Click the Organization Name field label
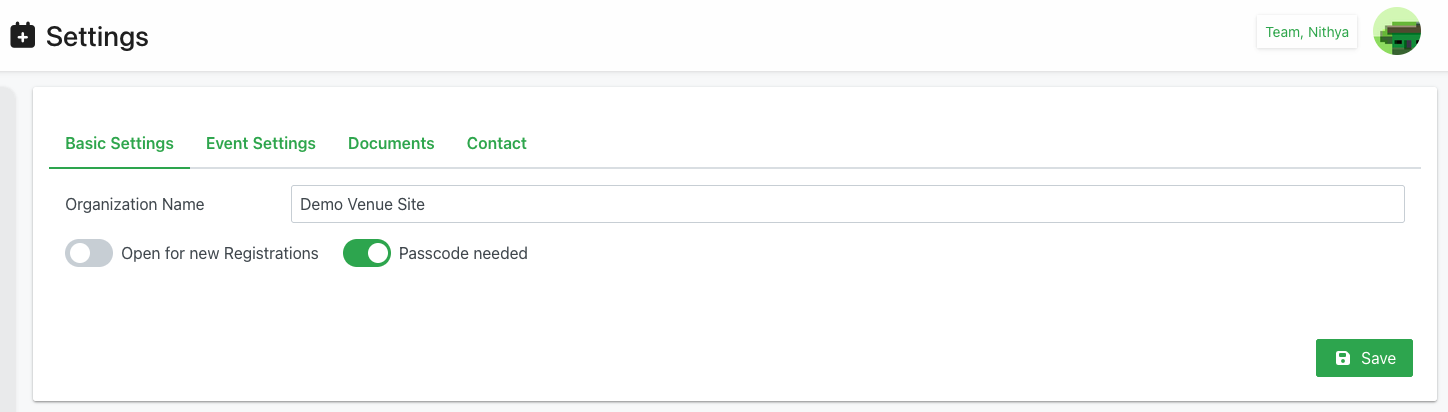Image resolution: width=1448 pixels, height=412 pixels. click(135, 204)
